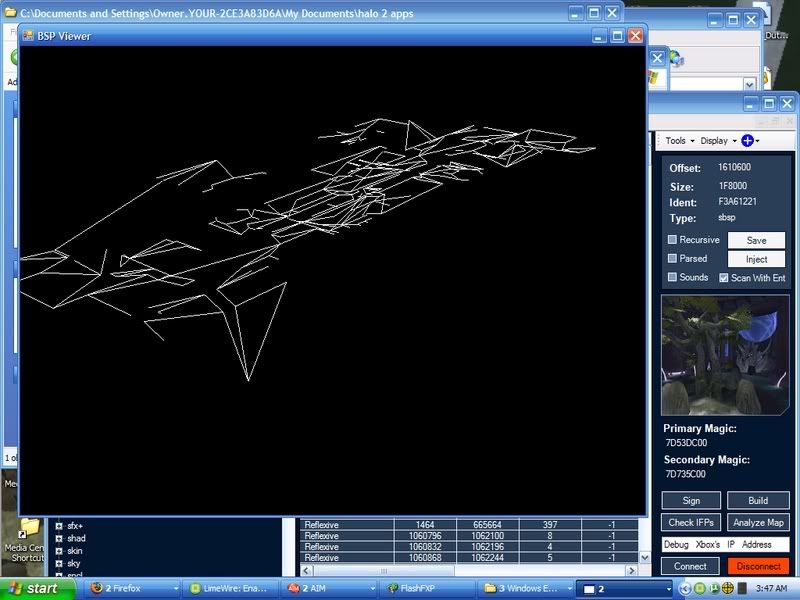Click the Primary Magic value 7D53DC00
Screen dimensions: 800x600
click(686, 443)
